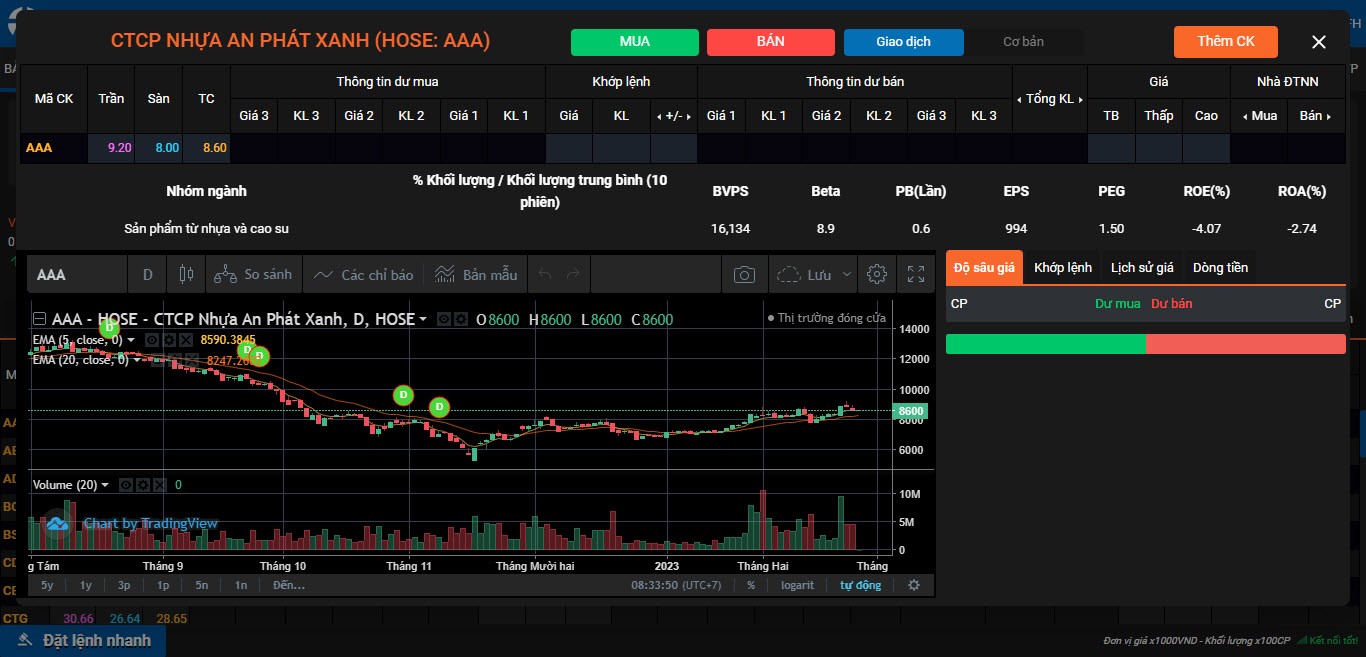The image size is (1366, 657).
Task: Click the undo arrow in chart toolbar
Action: click(545, 274)
